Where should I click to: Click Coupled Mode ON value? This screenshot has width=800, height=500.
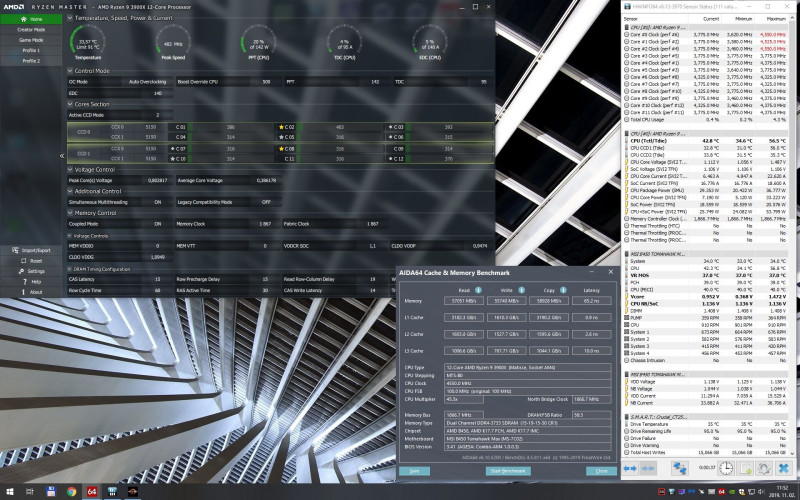158,223
